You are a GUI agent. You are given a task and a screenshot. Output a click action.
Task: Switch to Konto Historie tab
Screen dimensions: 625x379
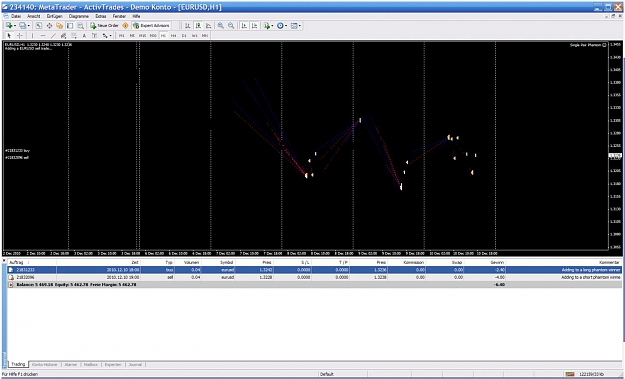pyautogui.click(x=44, y=365)
